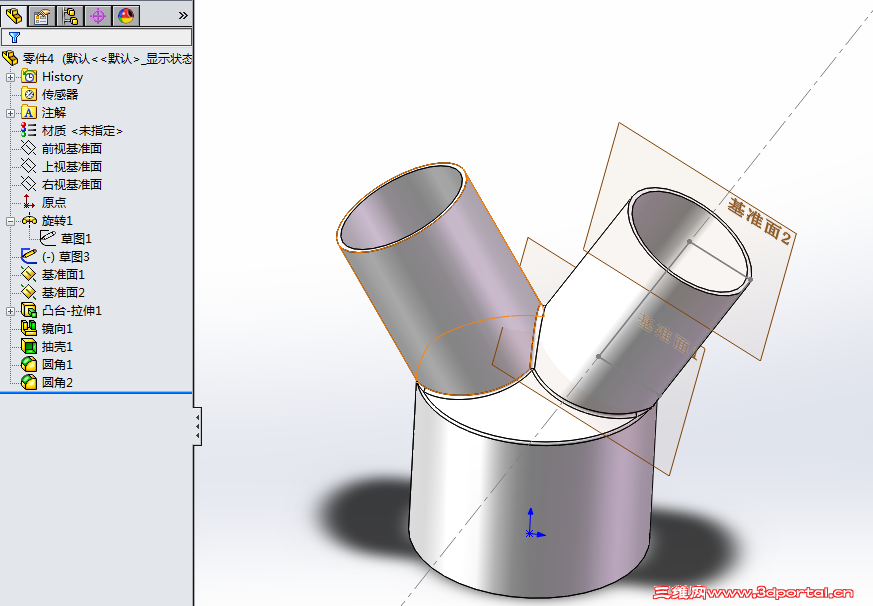Select the History tree item
873x606 pixels.
point(62,77)
